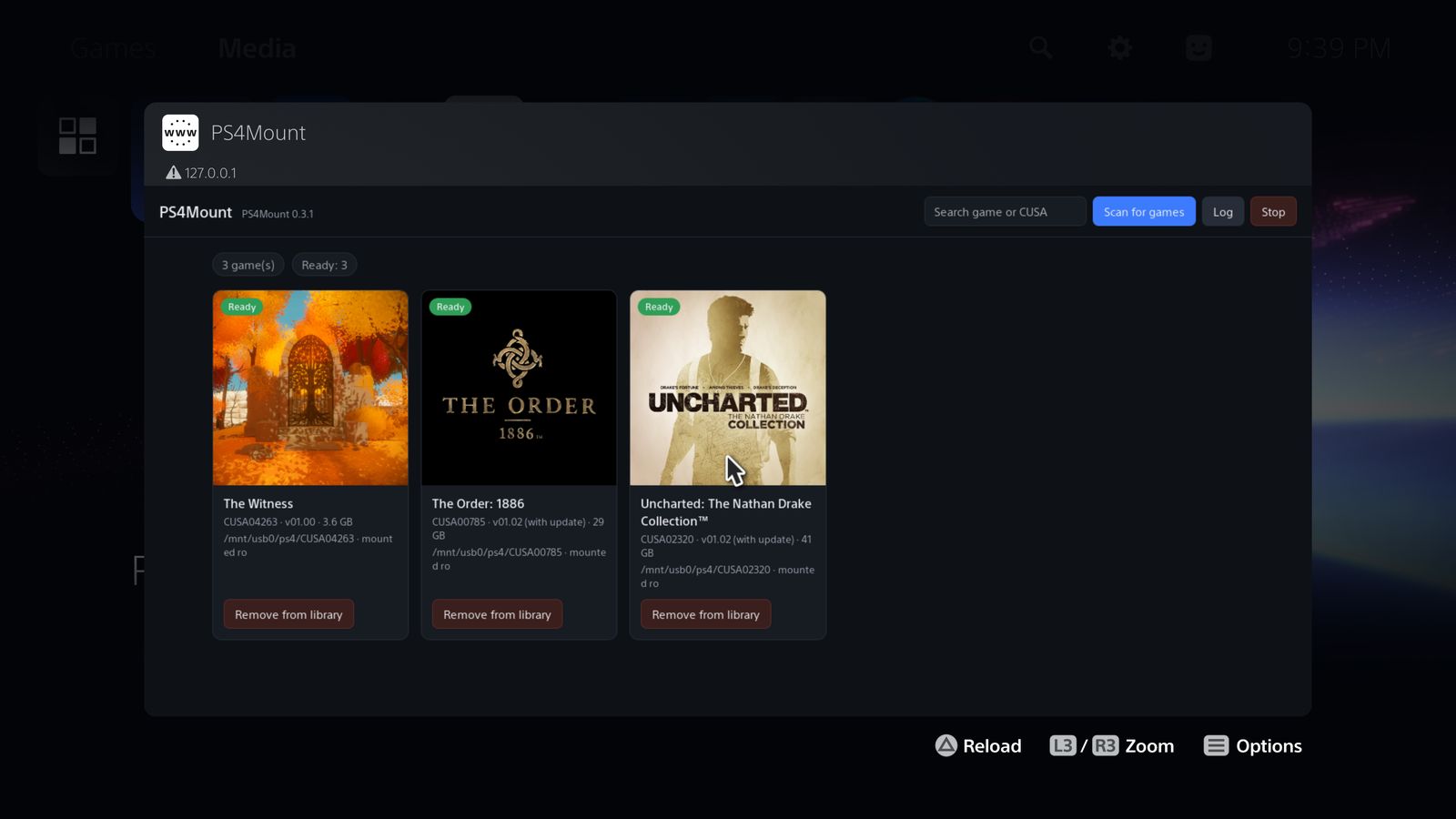Open the profile smiley face icon

pos(1198,47)
